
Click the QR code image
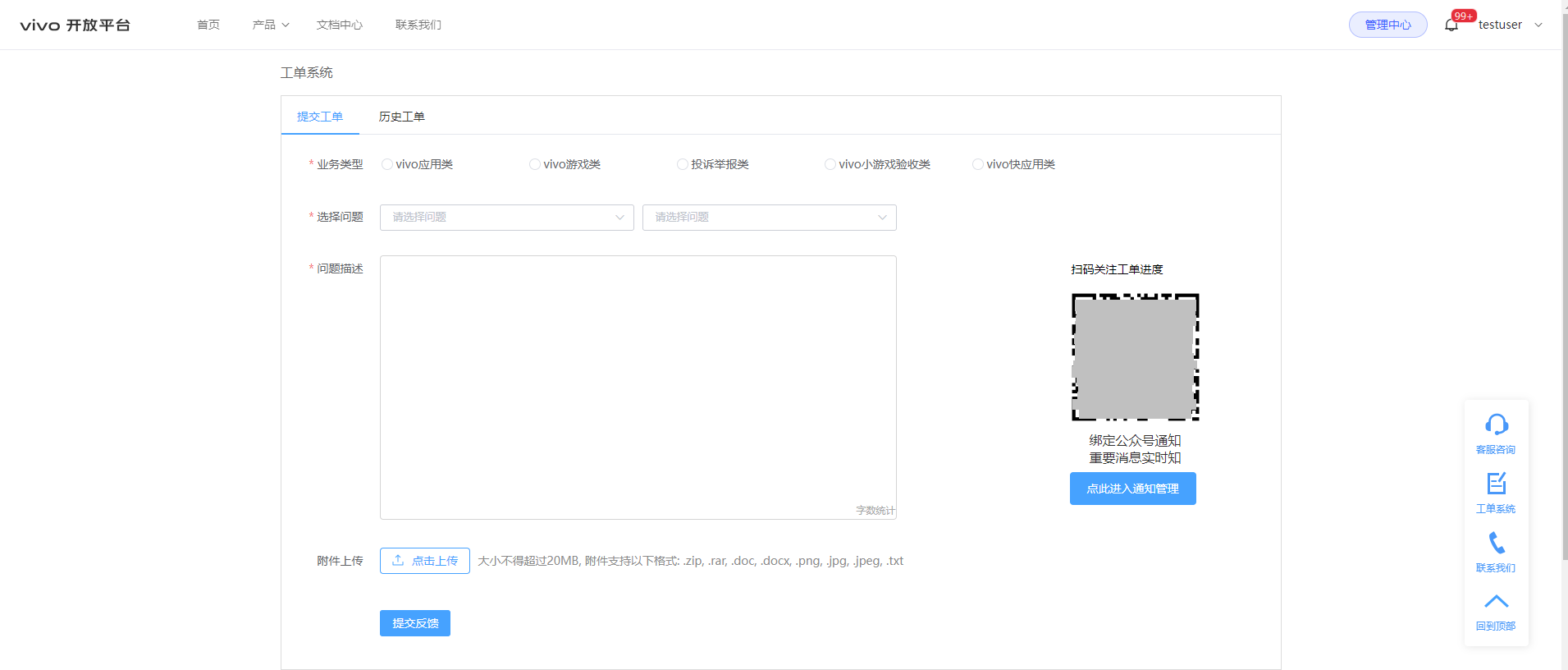pyautogui.click(x=1135, y=357)
